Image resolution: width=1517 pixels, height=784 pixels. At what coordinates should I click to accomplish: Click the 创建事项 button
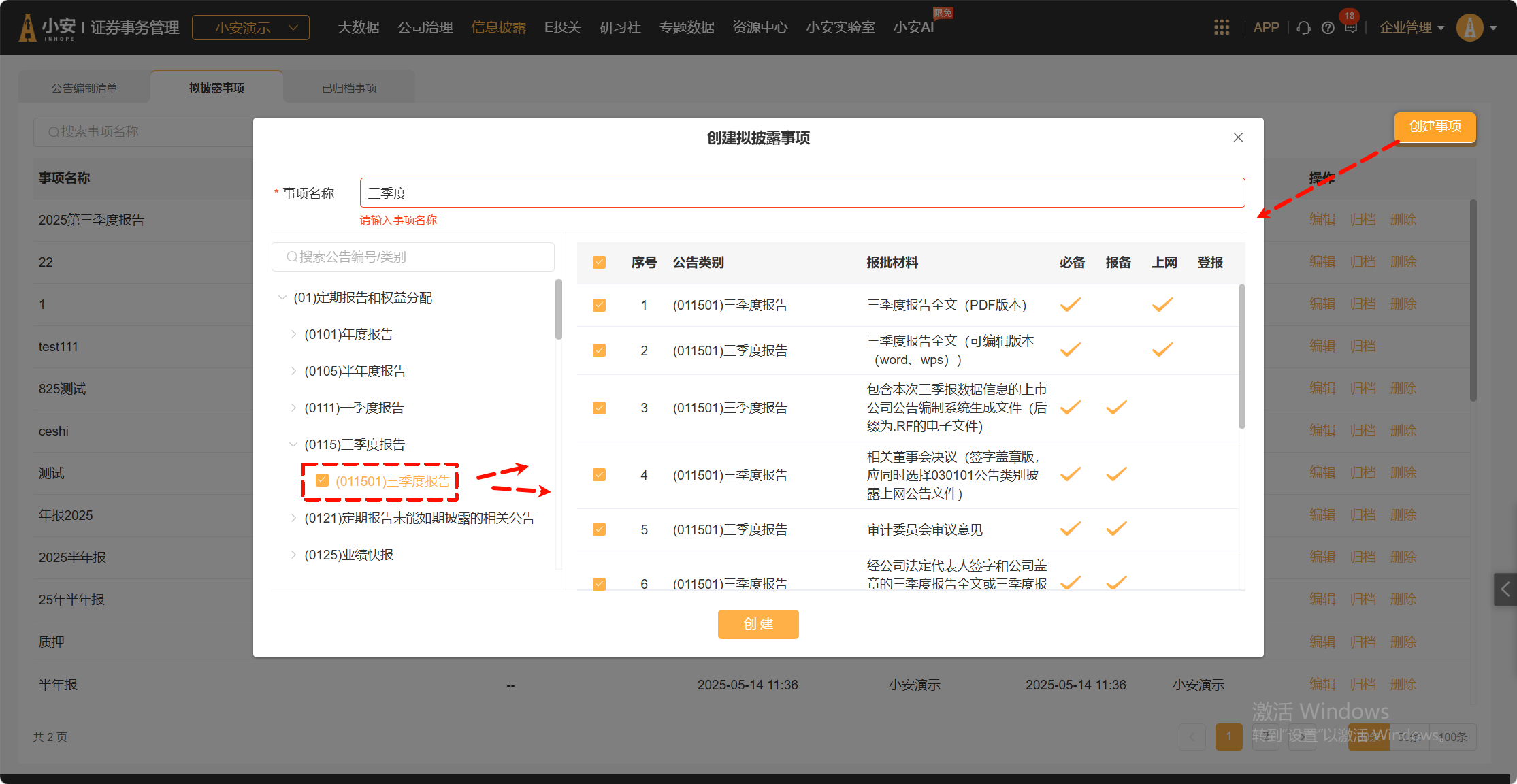coord(1435,127)
